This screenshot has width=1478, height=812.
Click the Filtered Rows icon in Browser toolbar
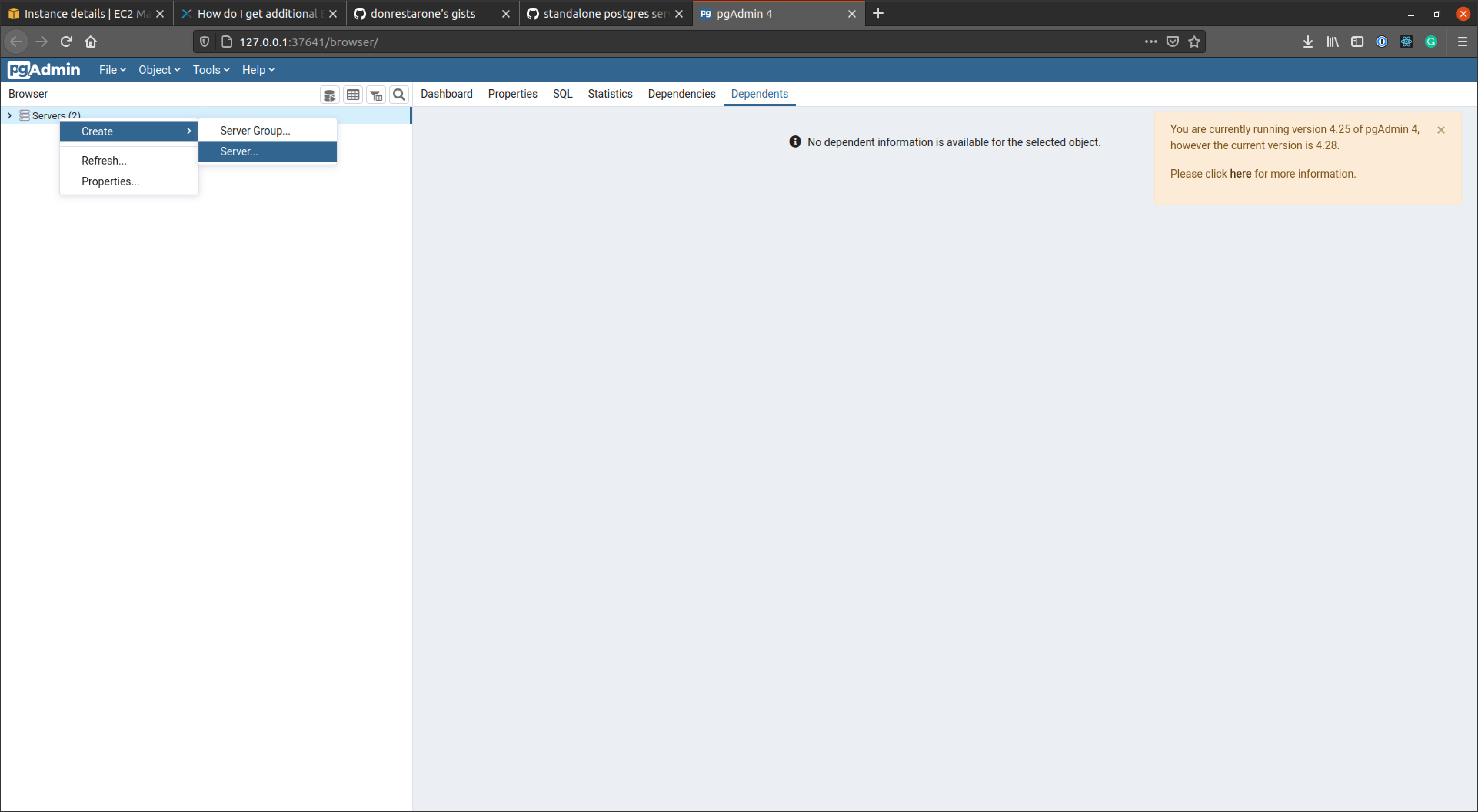coord(376,95)
